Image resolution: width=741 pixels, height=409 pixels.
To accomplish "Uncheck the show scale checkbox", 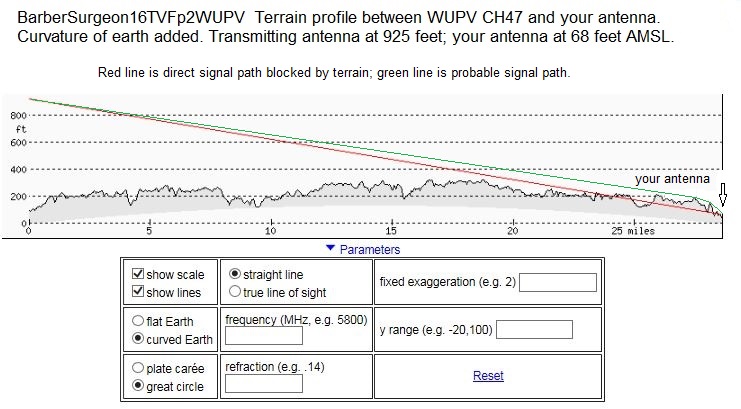I will [x=139, y=275].
